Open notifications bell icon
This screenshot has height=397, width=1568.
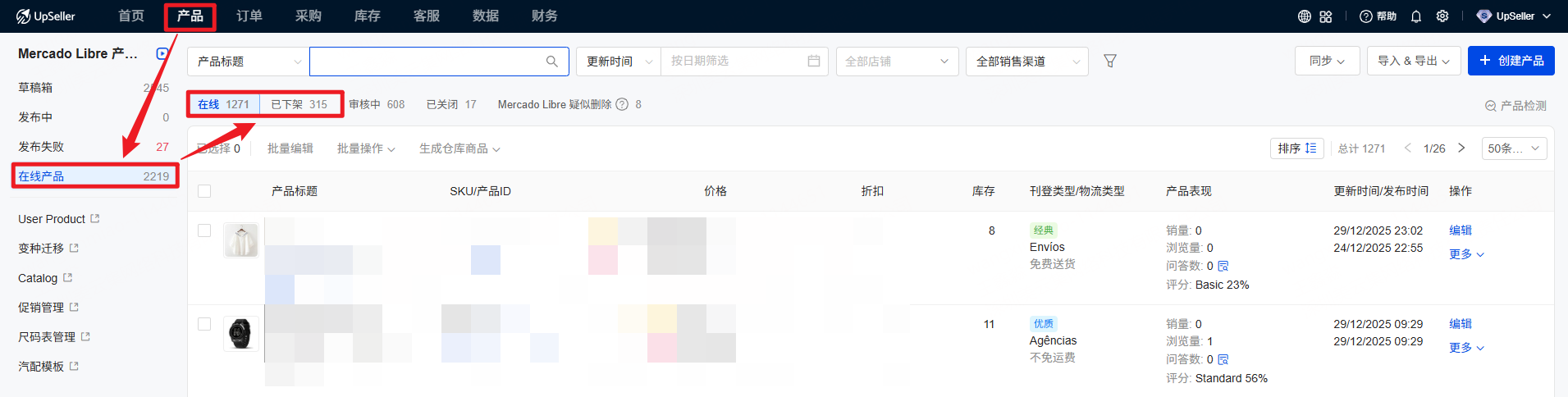[x=1415, y=16]
